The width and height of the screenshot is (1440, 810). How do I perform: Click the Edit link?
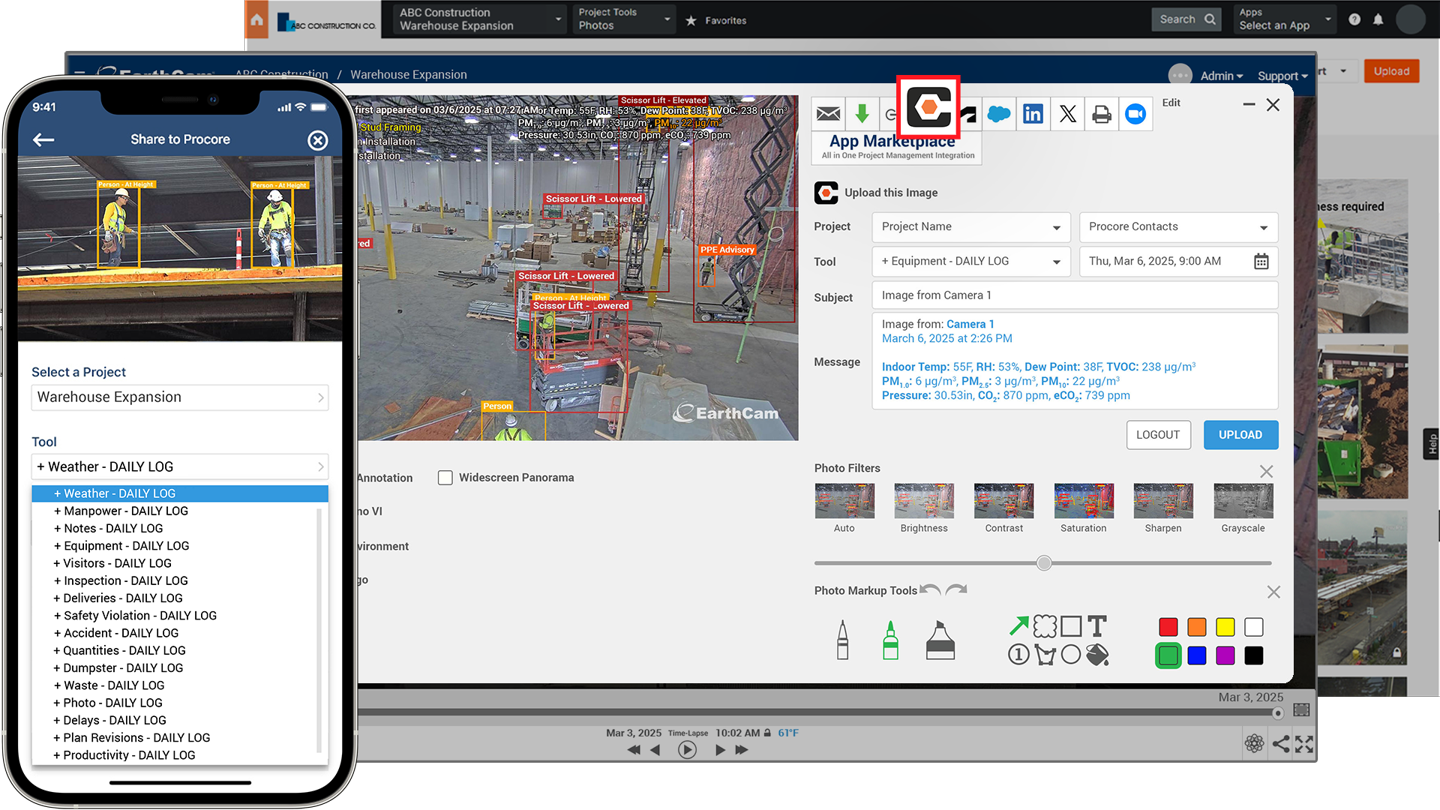[1171, 103]
